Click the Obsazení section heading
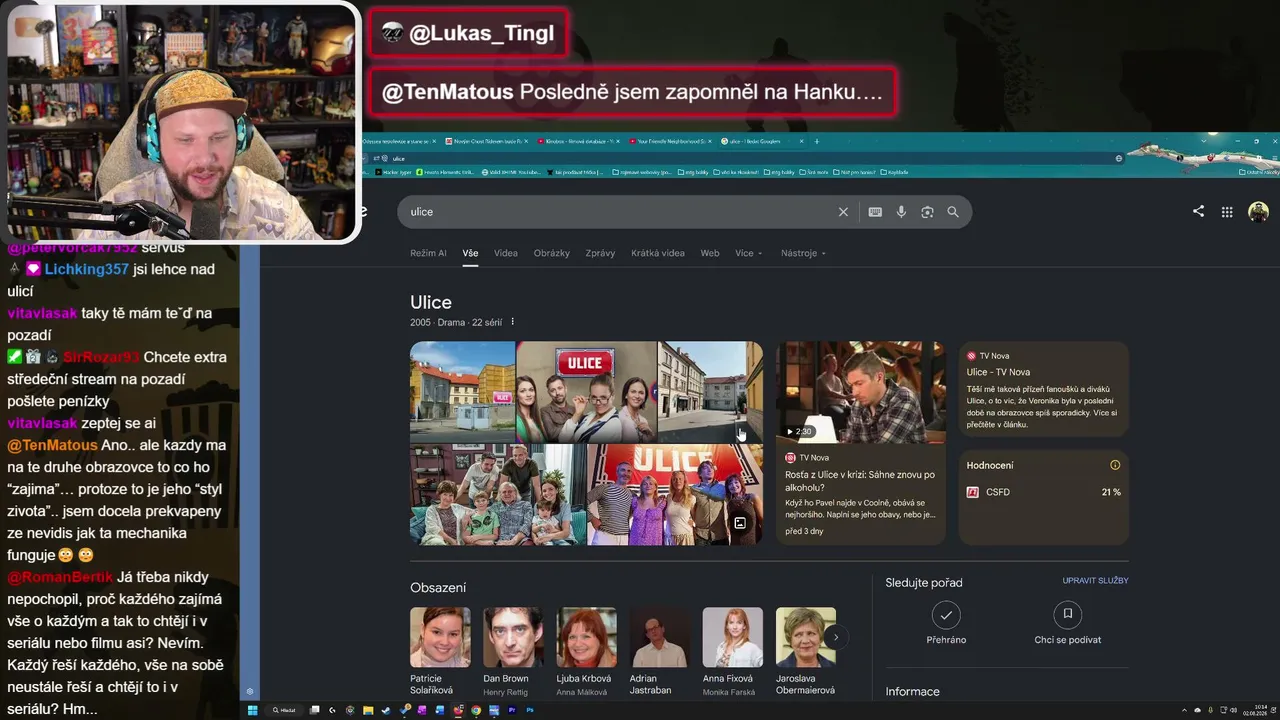This screenshot has height=720, width=1280. tap(438, 588)
